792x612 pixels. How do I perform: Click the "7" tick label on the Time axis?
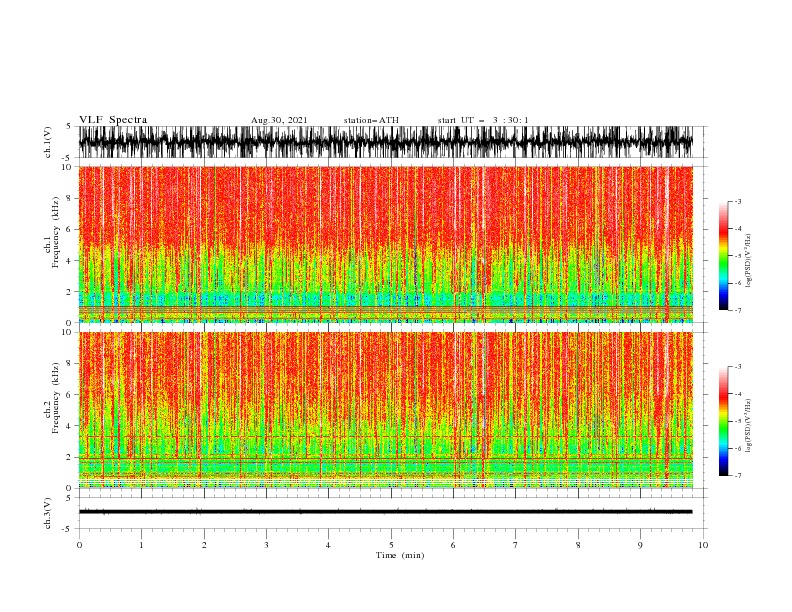[x=516, y=545]
